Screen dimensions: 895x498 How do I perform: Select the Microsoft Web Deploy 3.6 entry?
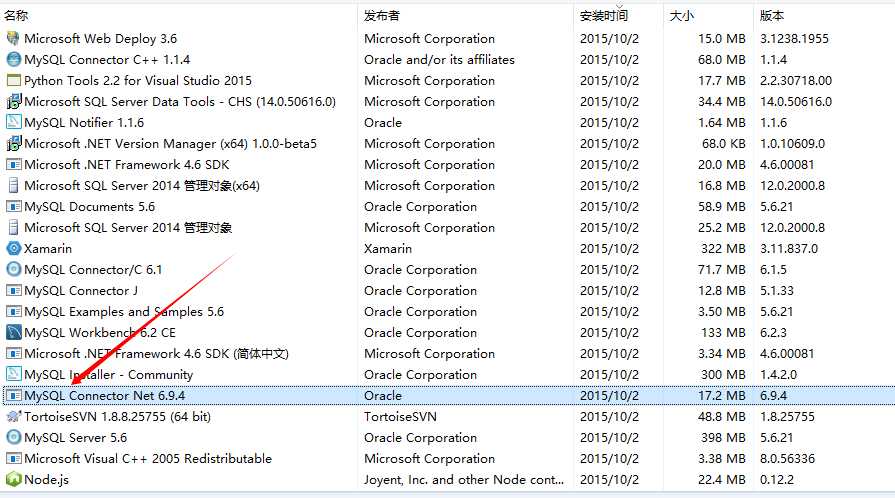pos(100,38)
